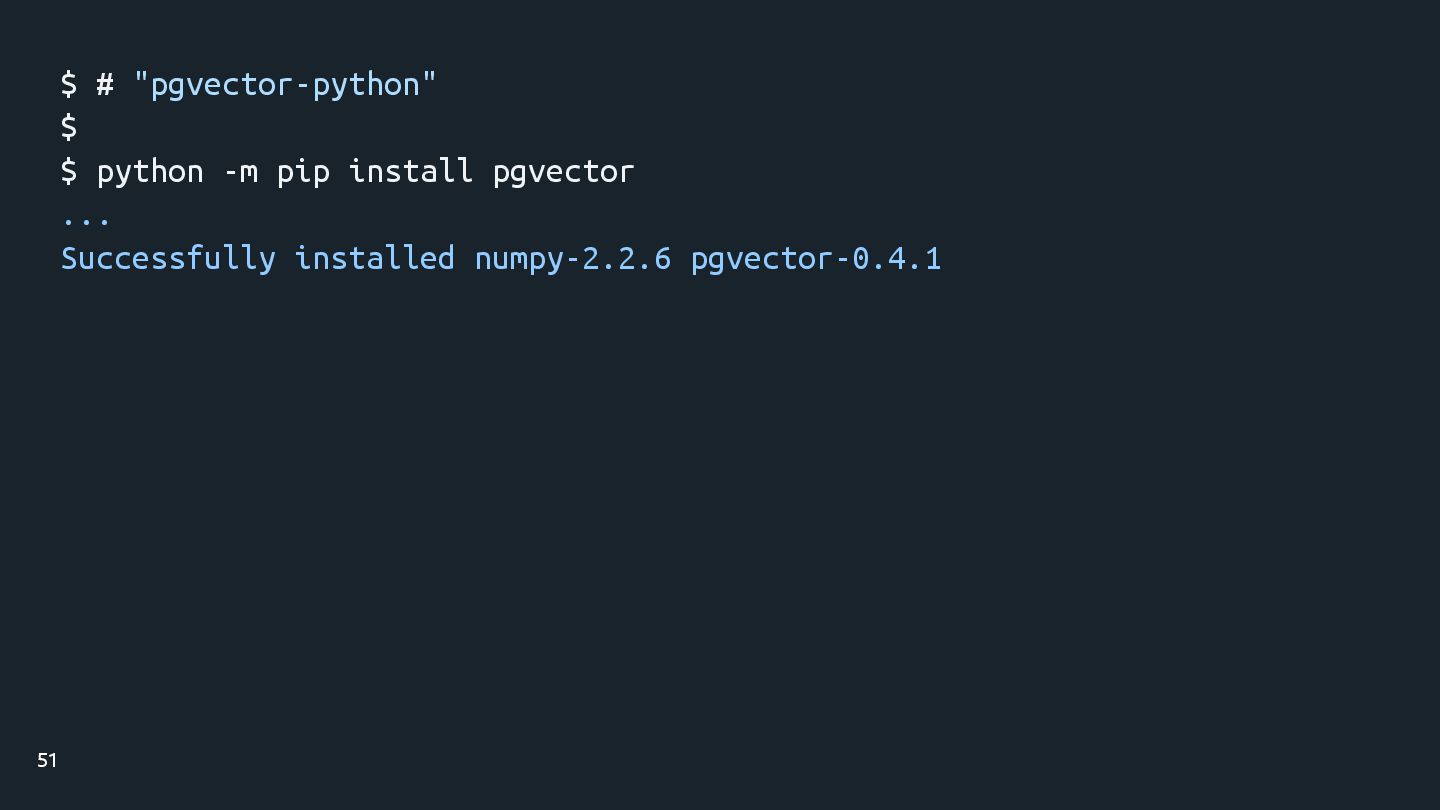1440x810 pixels.
Task: Click the pgvector version number 0.4.1
Action: [897, 258]
